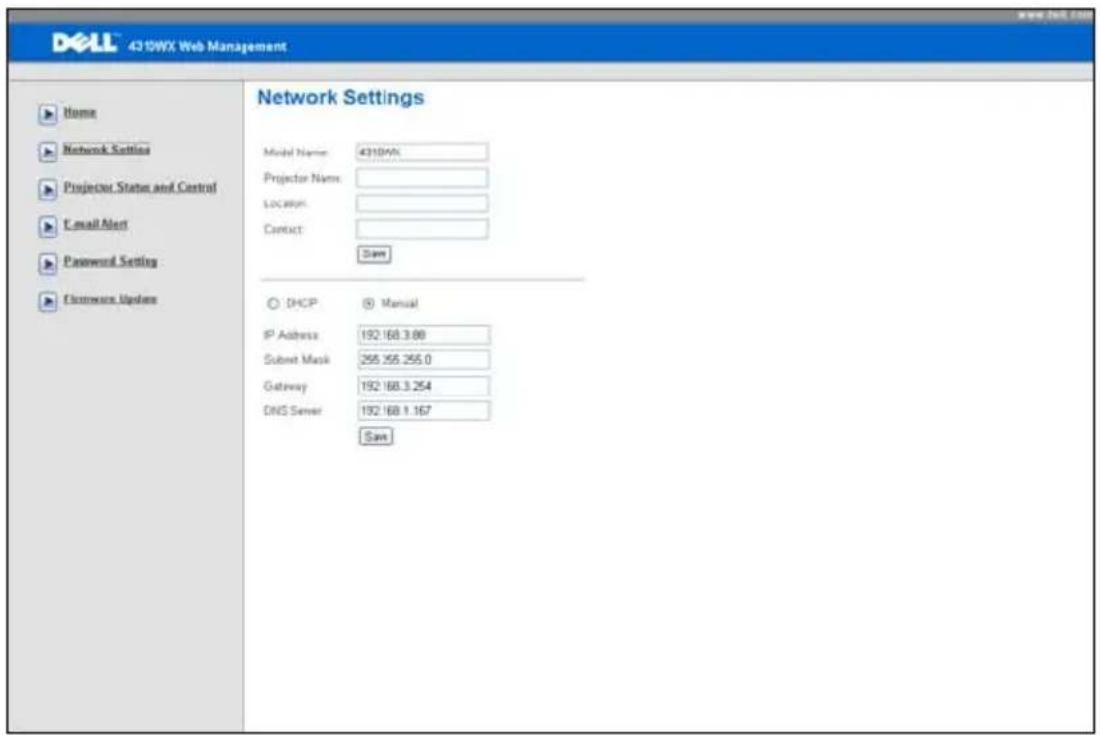
Task: Click the 4310WX Web Management title text
Action: coord(208,46)
